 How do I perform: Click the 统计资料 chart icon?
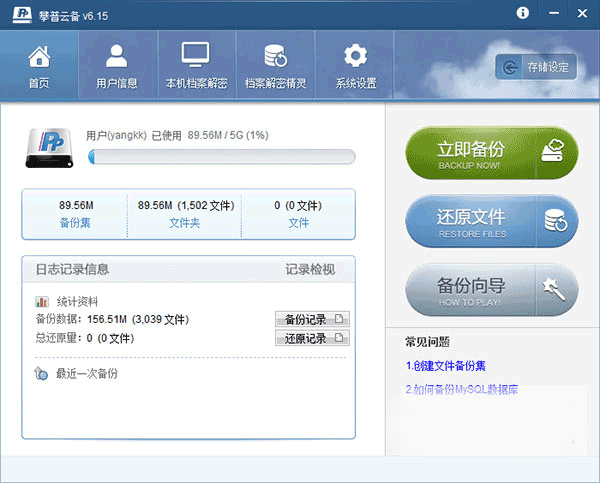42,302
